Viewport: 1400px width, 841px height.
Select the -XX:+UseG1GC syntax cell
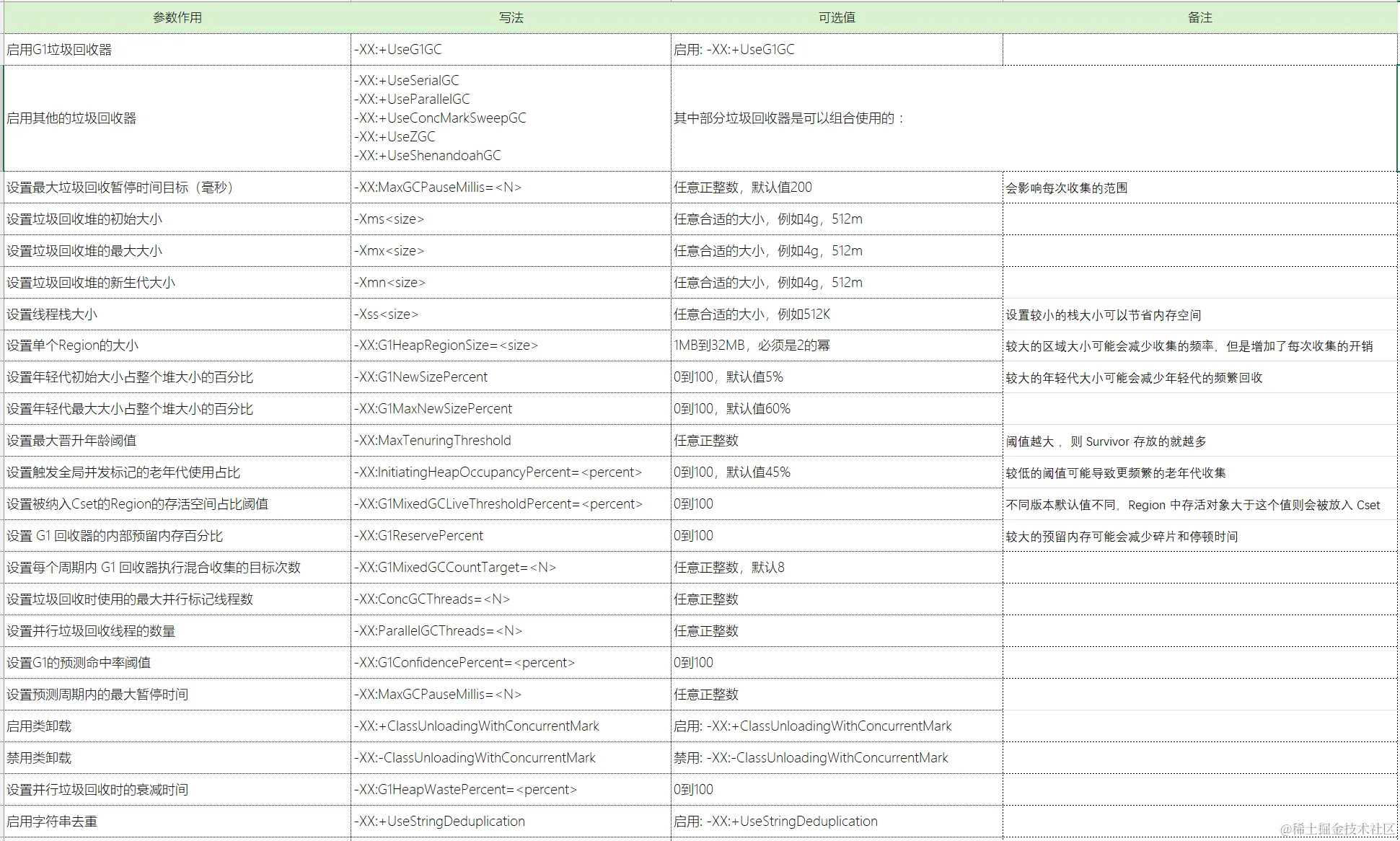[398, 50]
